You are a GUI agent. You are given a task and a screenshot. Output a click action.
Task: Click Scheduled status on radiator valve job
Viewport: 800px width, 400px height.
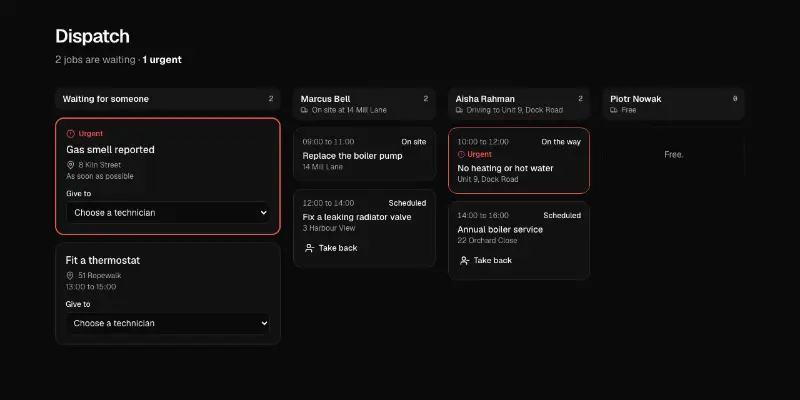click(x=407, y=203)
